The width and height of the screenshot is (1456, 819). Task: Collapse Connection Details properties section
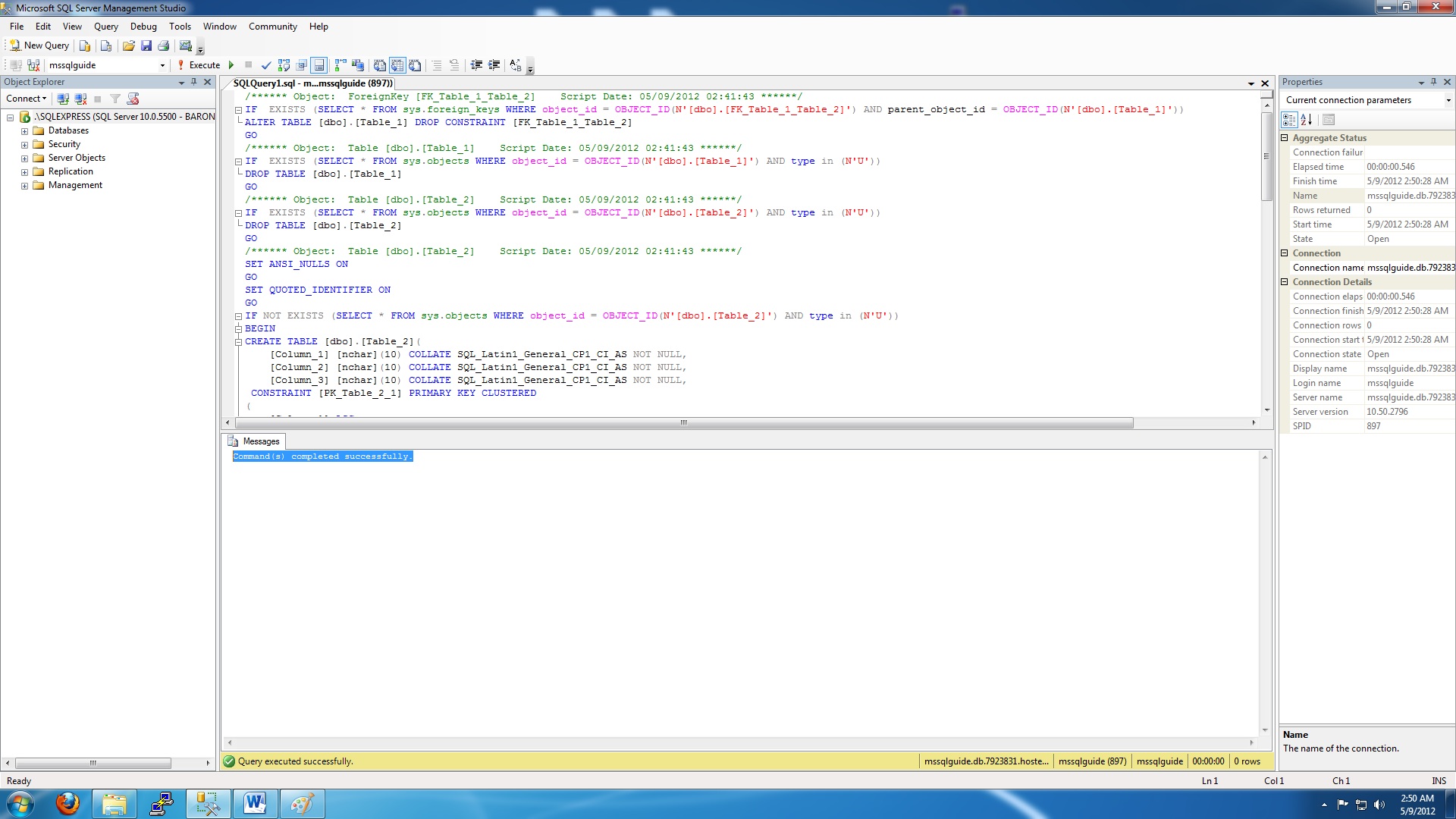coord(1285,282)
